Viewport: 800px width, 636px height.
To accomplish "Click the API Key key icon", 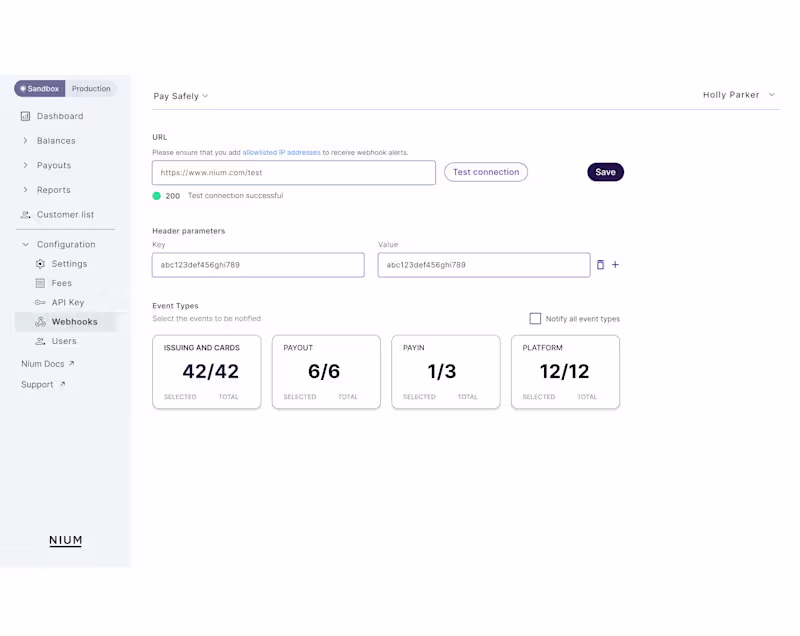I will point(40,302).
